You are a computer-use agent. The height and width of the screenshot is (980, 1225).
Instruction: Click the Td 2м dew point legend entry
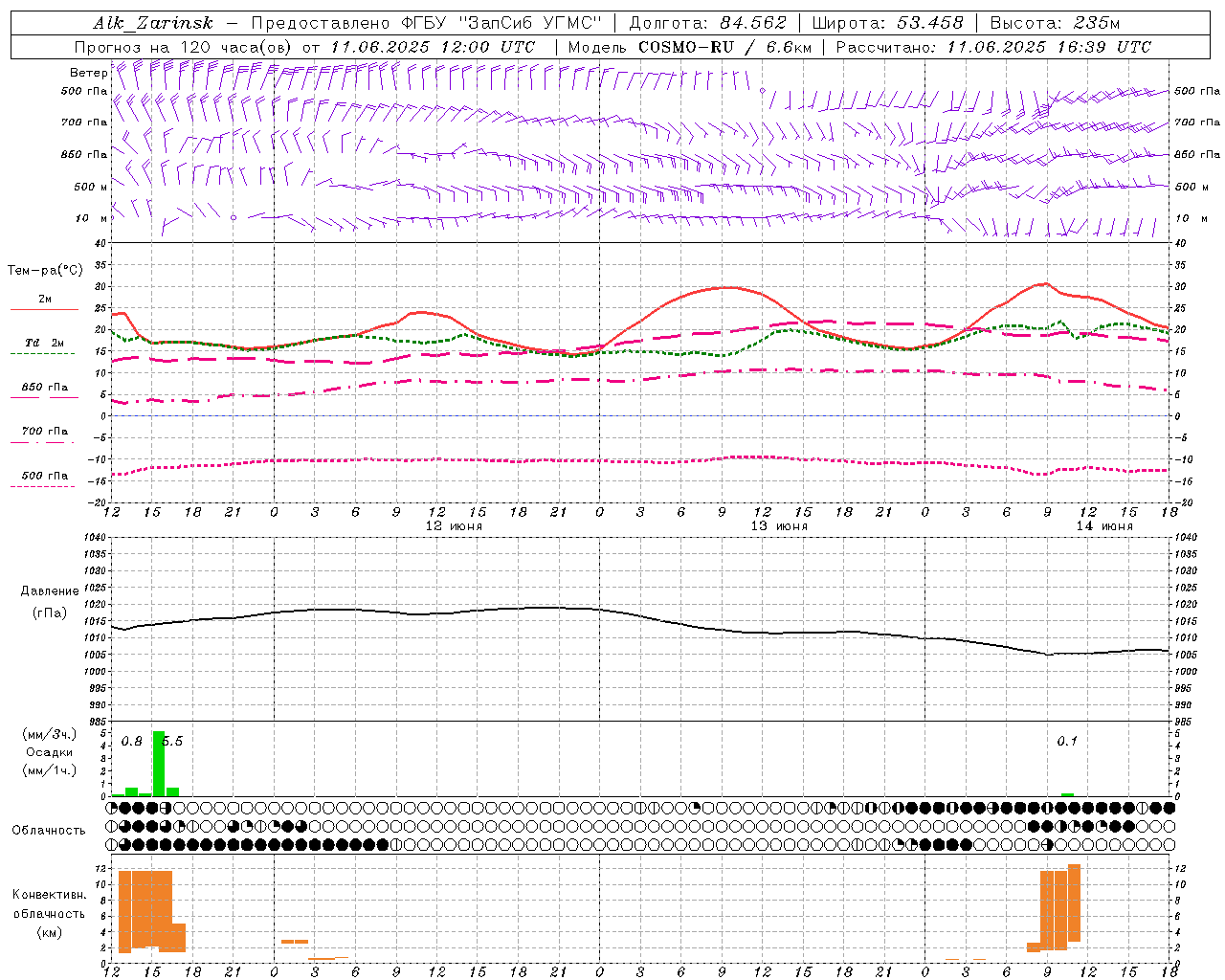[44, 343]
